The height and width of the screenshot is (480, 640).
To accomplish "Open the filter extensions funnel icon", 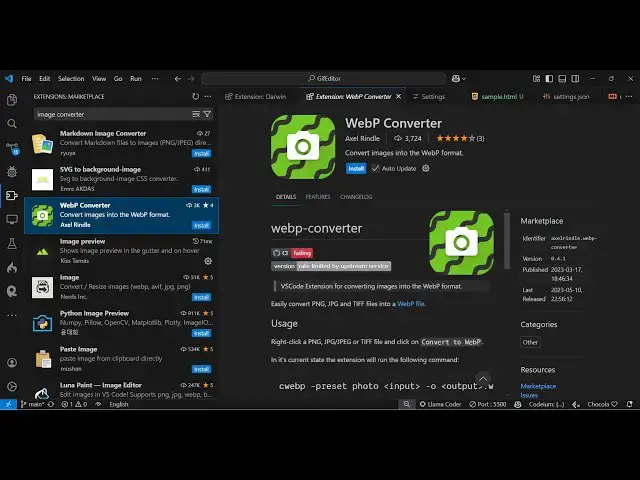I will pos(207,114).
